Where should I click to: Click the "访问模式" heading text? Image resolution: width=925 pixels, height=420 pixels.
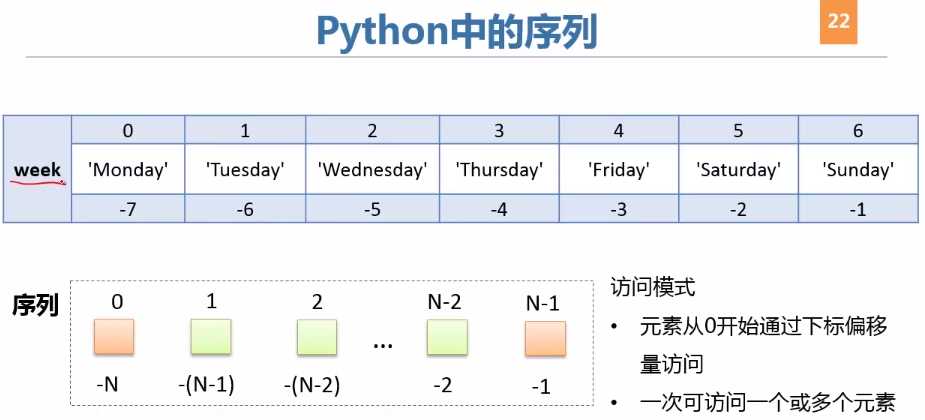pyautogui.click(x=652, y=287)
